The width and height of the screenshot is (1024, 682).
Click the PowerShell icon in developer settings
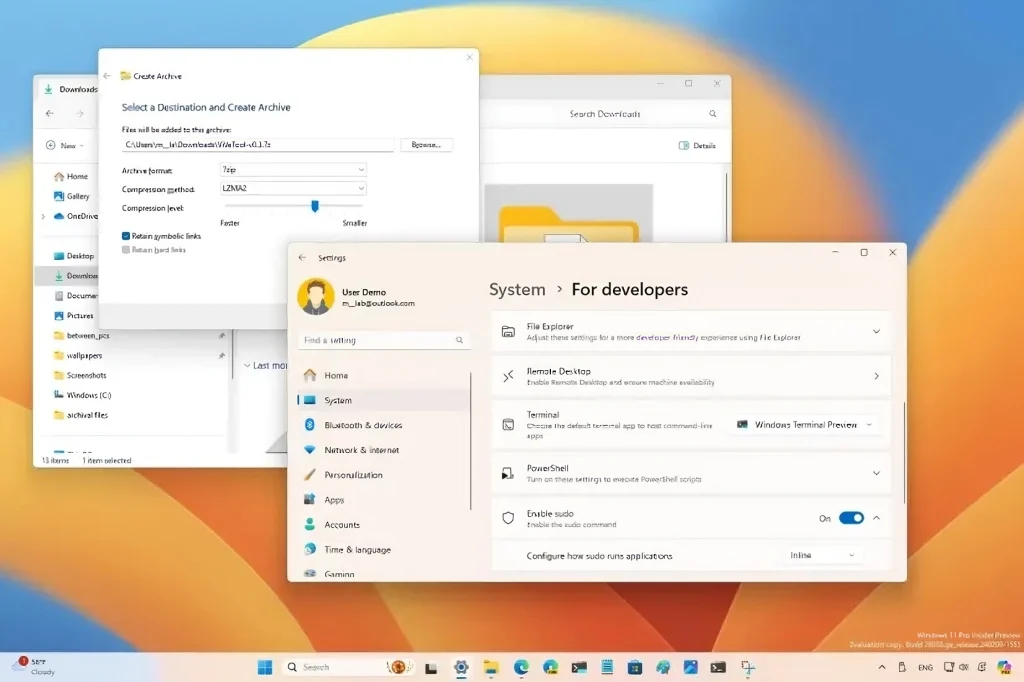510,473
